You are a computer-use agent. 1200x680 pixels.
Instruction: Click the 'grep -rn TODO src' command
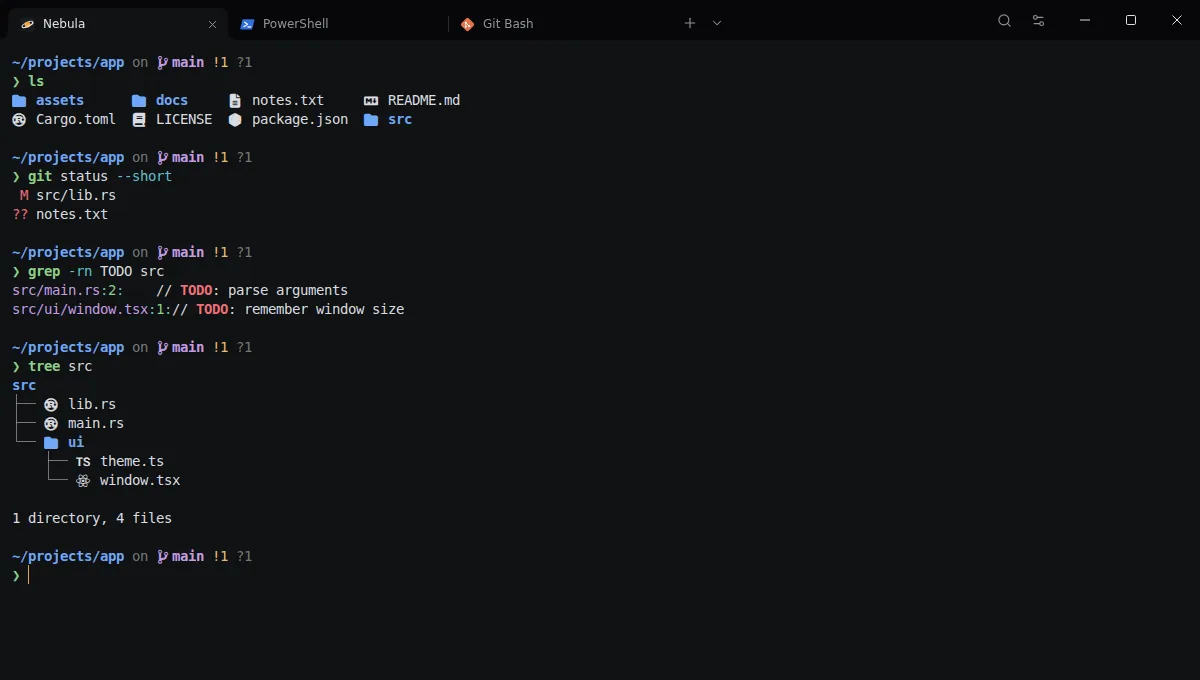click(x=96, y=271)
